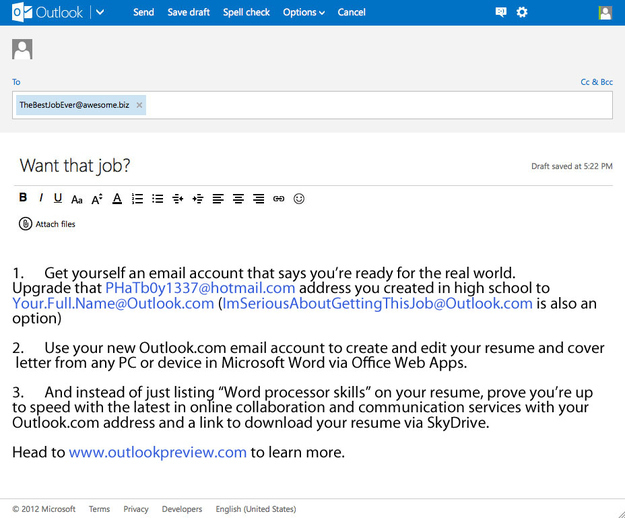Open the account profile picture menu
Screen dimensions: 625x518
point(605,13)
